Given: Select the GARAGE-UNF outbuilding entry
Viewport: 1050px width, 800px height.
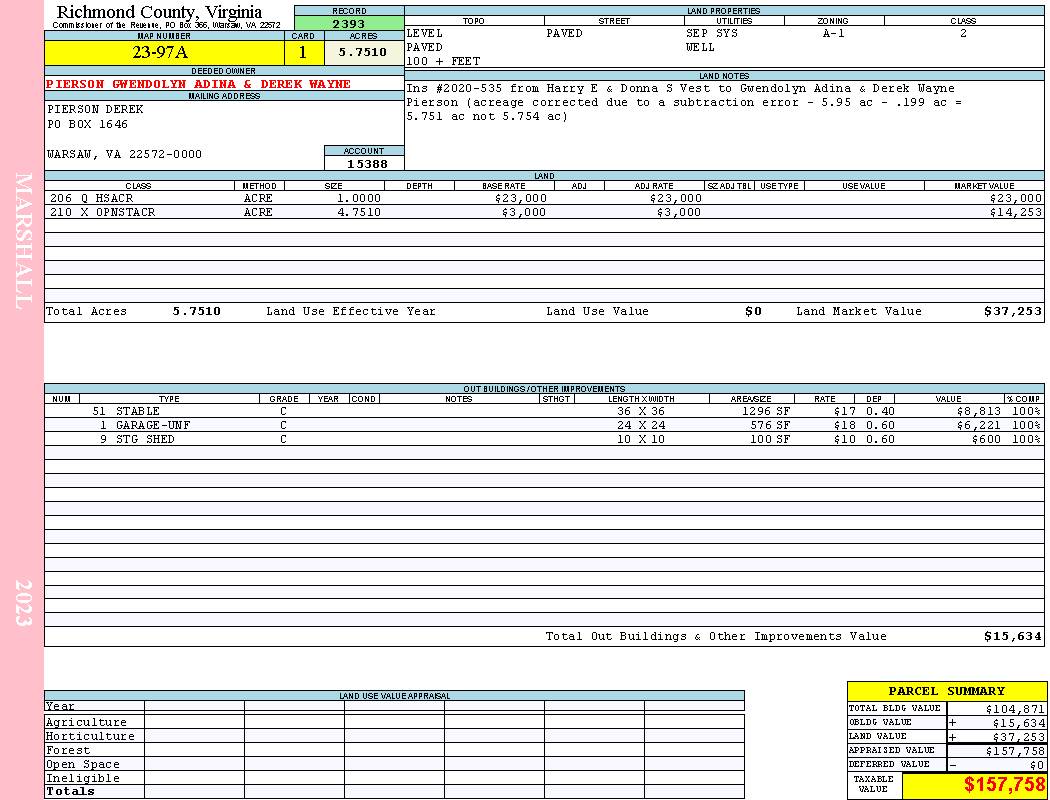Looking at the screenshot, I should pyautogui.click(x=544, y=425).
